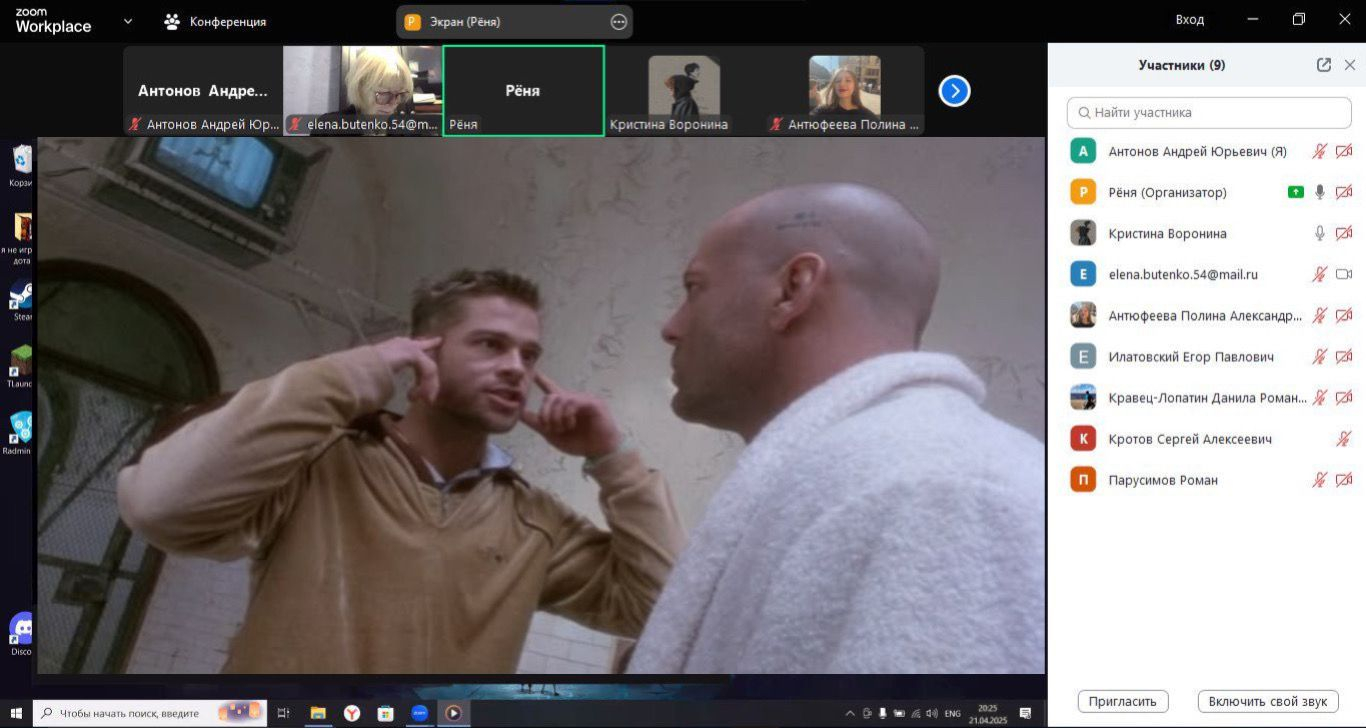
Task: Select Рёня video tile
Action: pos(523,91)
